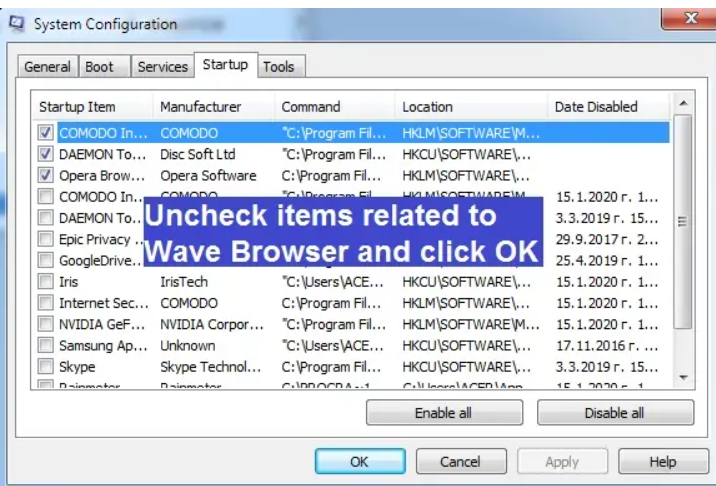This screenshot has width=716, height=486.
Task: Click the 'Unknown' manufacturer cell for Samsung
Action: click(188, 346)
